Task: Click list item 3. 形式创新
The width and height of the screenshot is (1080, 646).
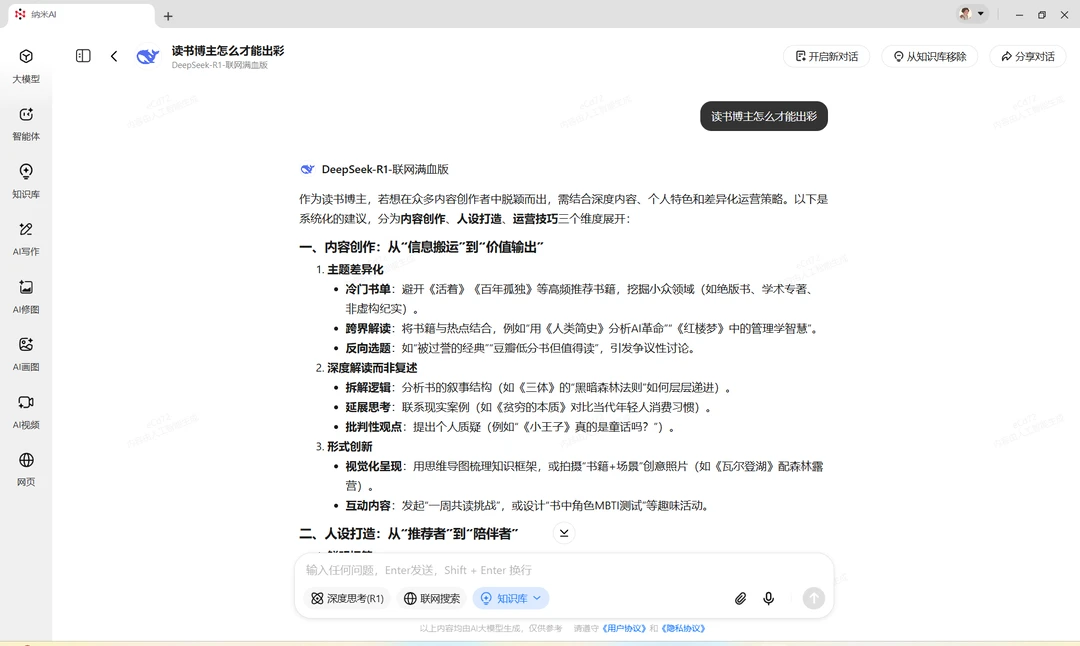Action: click(344, 446)
